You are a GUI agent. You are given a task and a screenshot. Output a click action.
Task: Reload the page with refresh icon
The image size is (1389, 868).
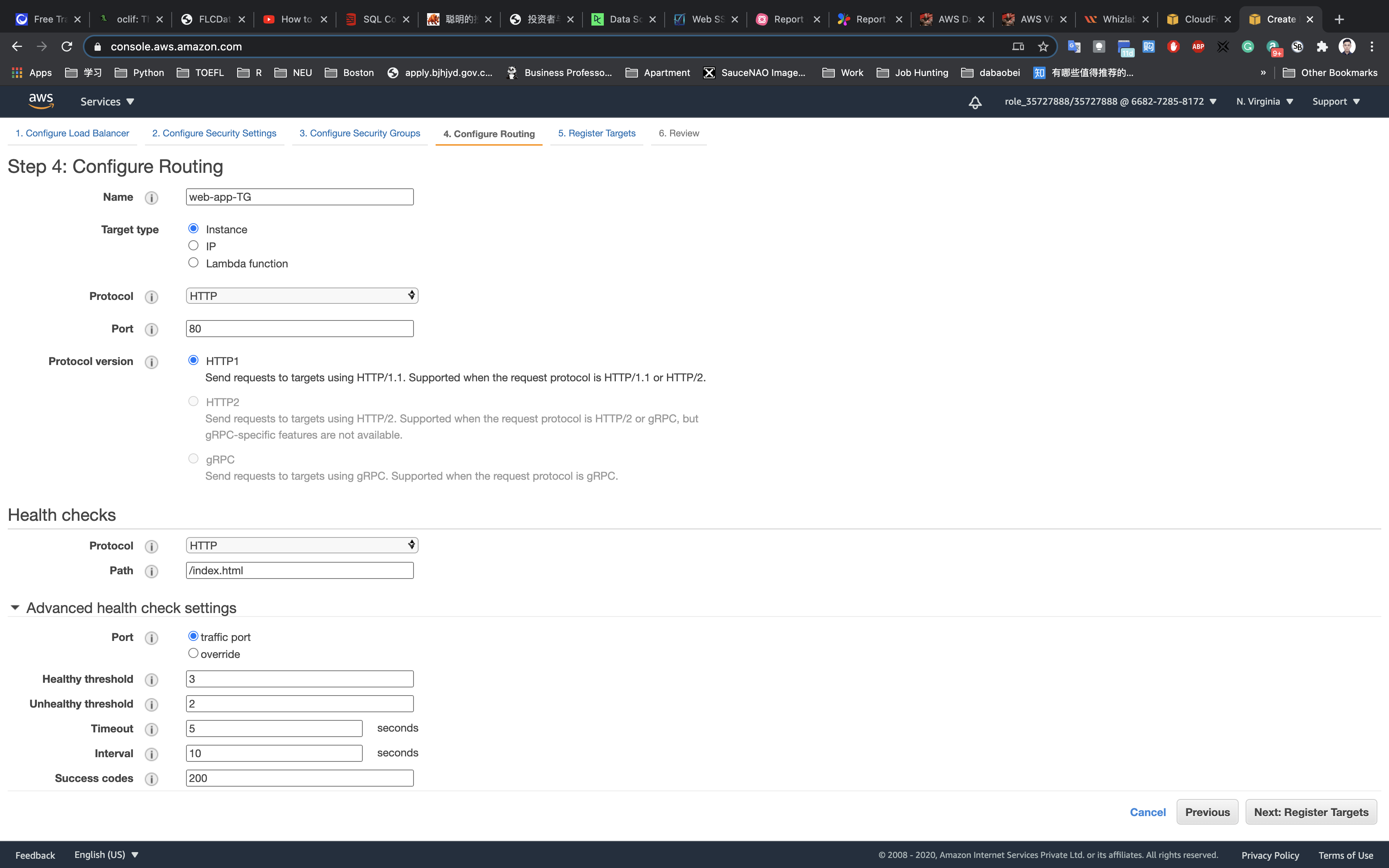(x=67, y=46)
